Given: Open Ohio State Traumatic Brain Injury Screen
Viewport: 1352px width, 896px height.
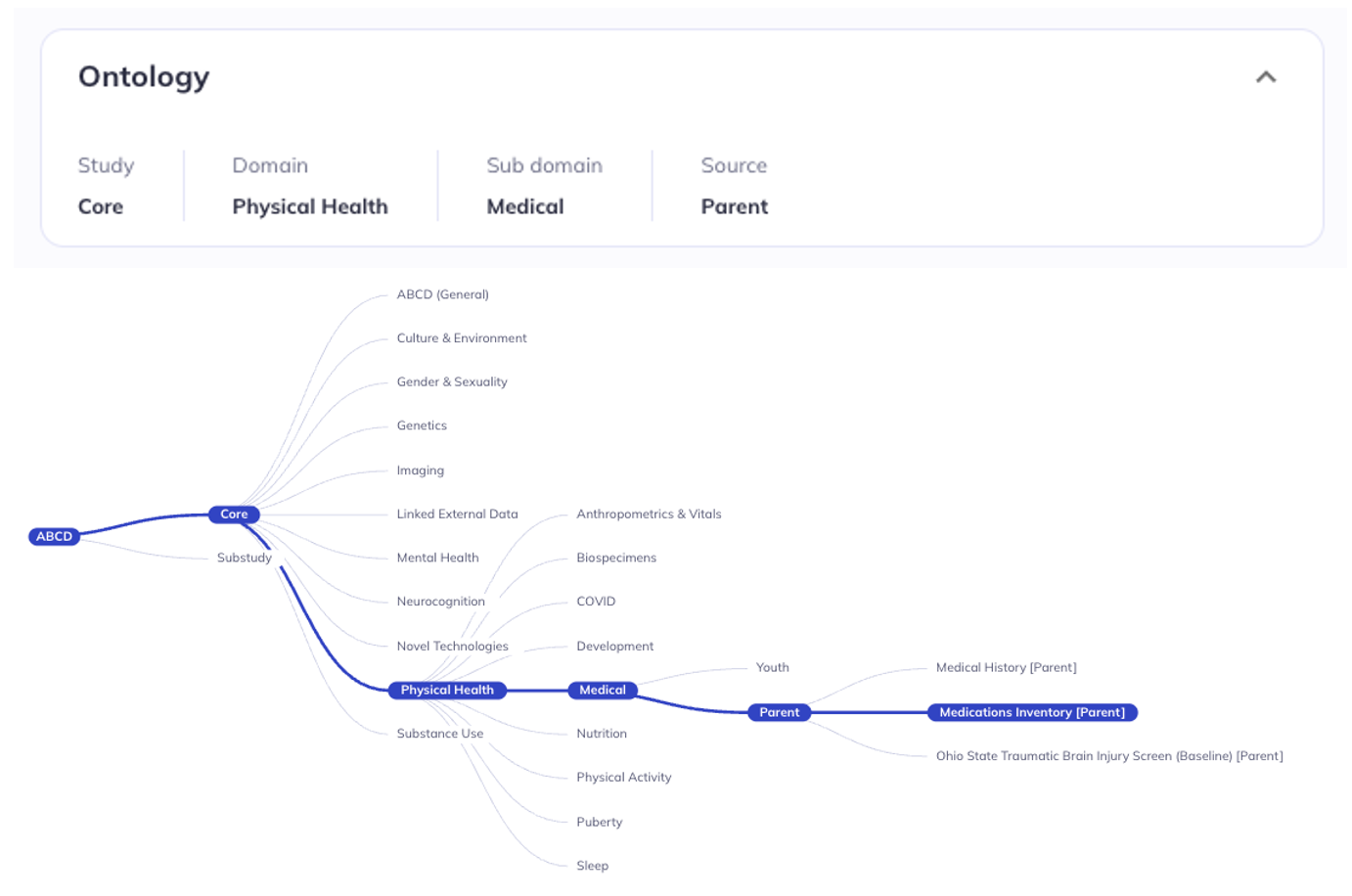Looking at the screenshot, I should [1109, 756].
